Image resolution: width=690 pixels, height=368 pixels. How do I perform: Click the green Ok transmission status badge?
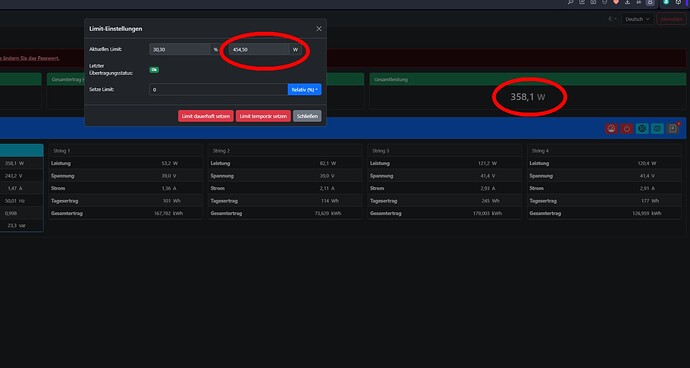coord(154,70)
